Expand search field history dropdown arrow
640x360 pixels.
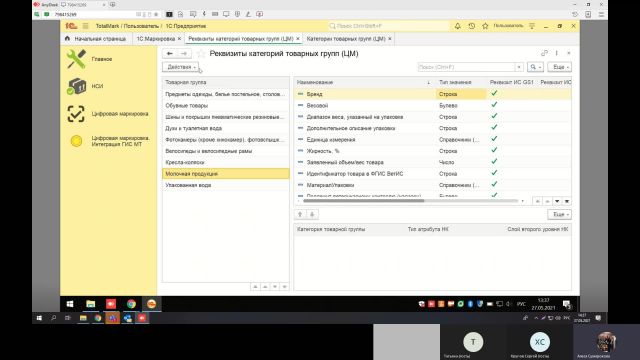point(519,67)
